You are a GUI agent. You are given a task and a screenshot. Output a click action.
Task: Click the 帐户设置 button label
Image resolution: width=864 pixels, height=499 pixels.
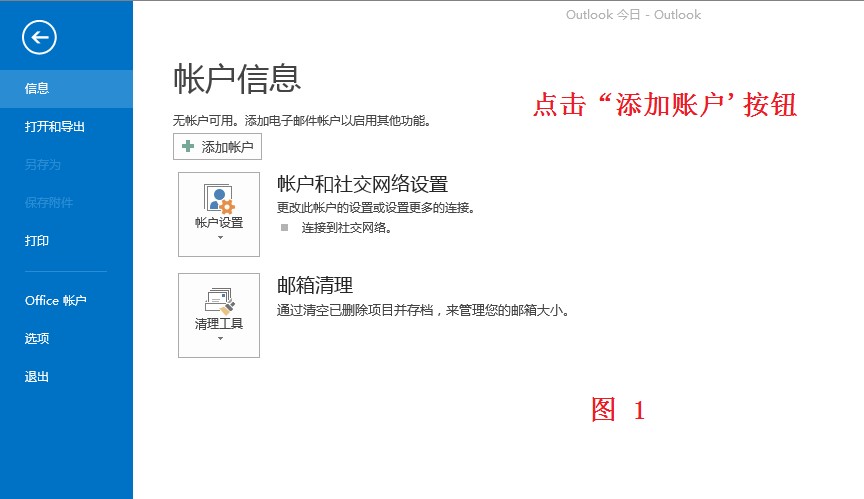[219, 223]
